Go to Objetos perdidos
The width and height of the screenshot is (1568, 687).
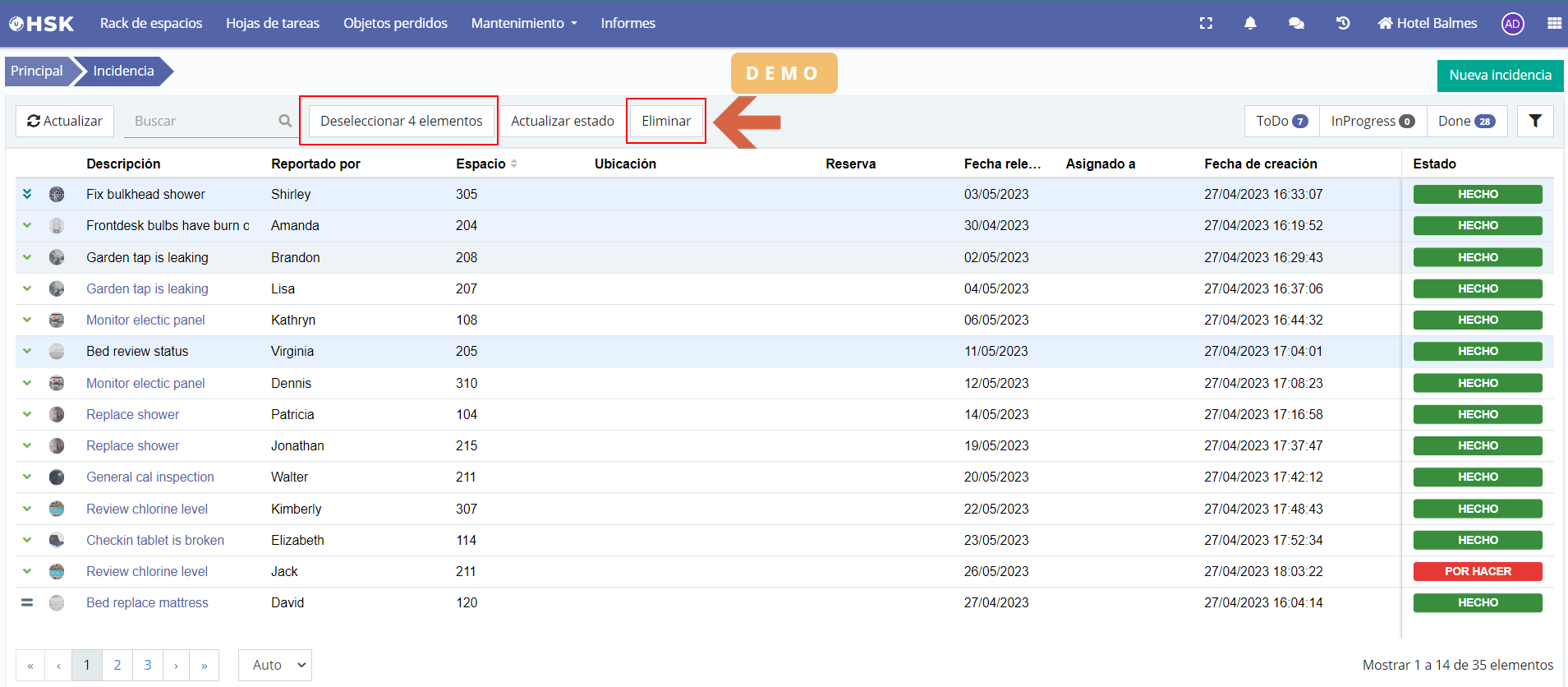(x=395, y=23)
